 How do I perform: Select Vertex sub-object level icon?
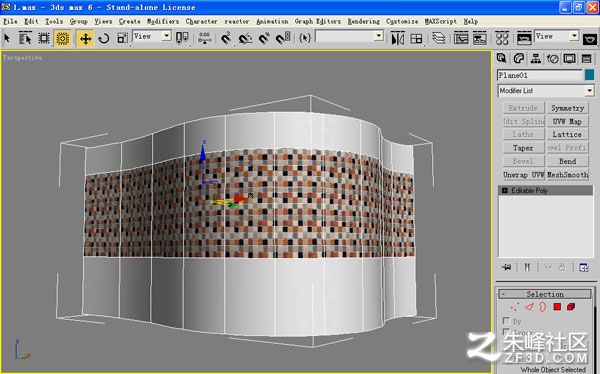point(515,307)
